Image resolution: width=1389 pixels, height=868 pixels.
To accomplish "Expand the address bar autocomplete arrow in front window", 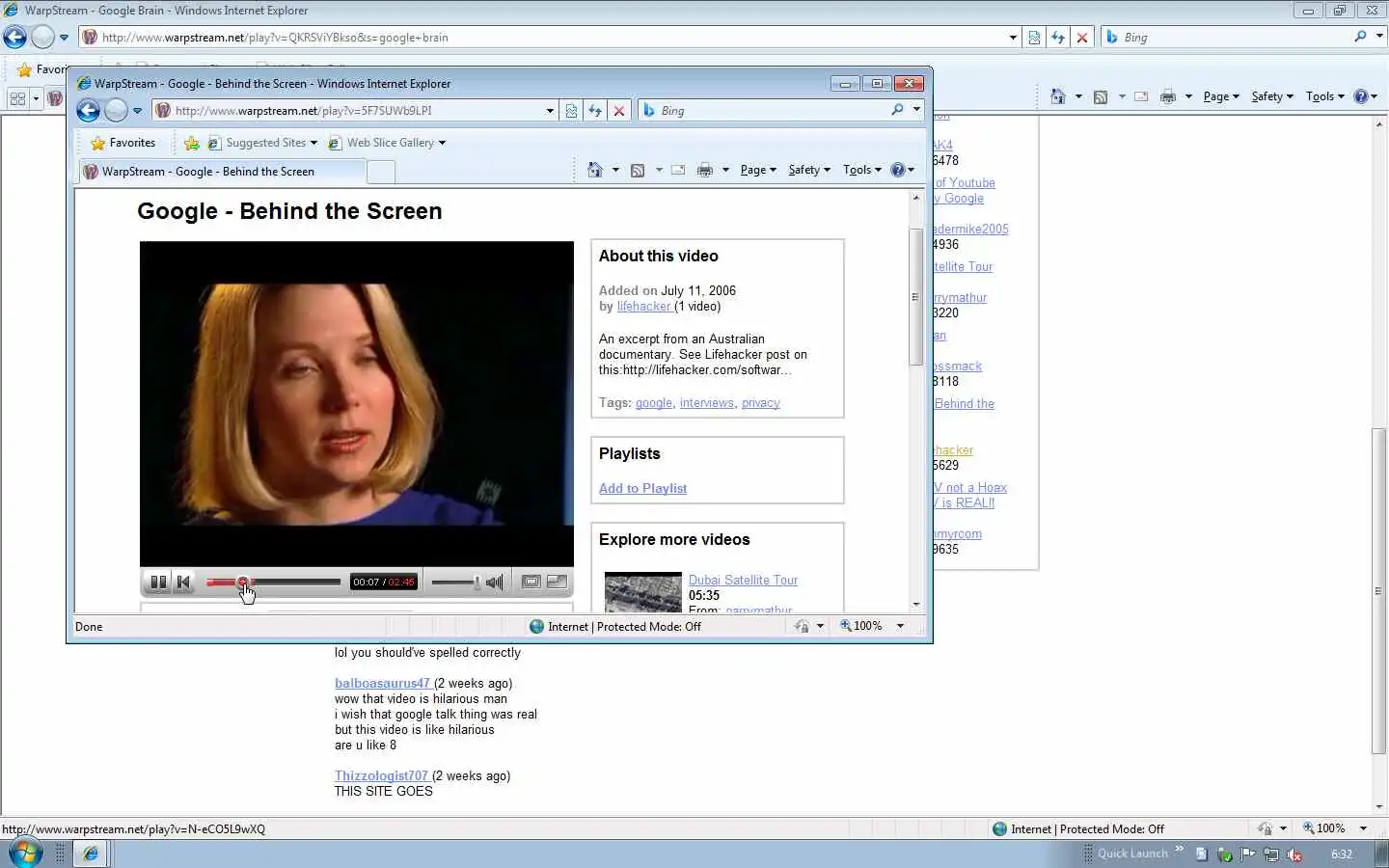I will pyautogui.click(x=550, y=111).
